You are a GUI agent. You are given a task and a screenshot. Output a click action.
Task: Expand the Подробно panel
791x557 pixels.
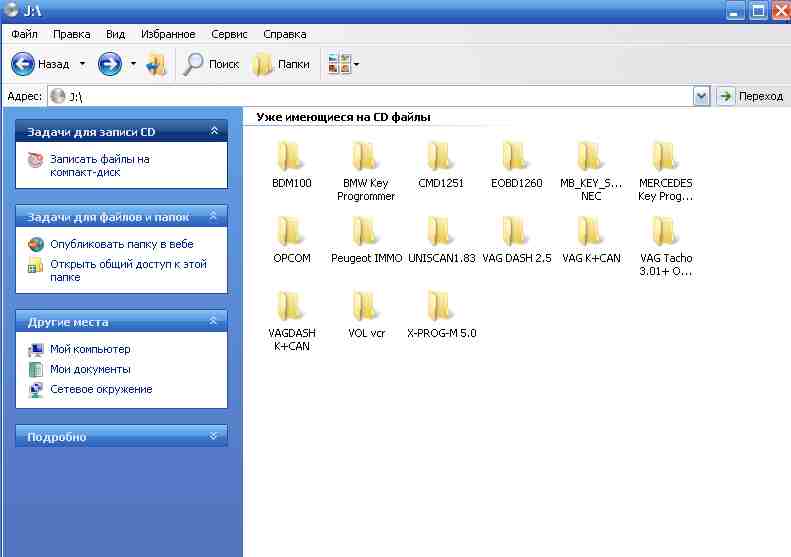pos(213,436)
